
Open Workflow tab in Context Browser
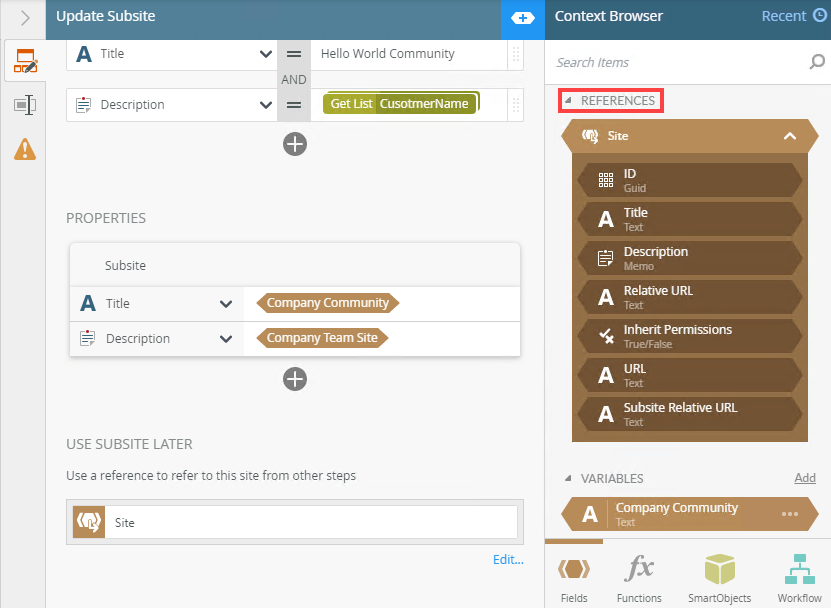(799, 578)
